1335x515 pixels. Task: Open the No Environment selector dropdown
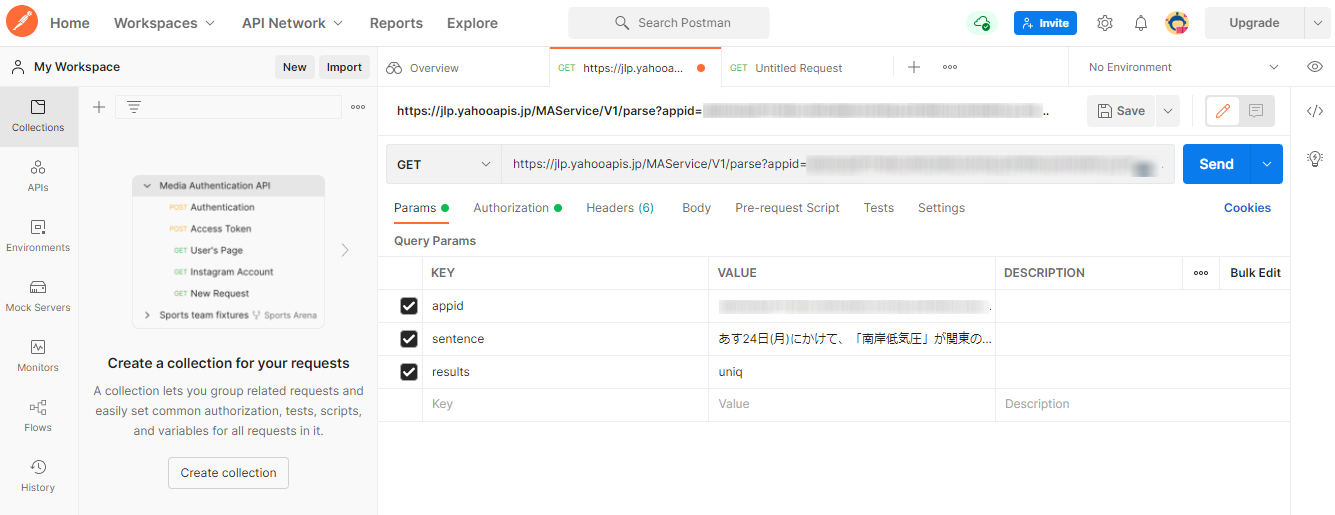tap(1183, 67)
